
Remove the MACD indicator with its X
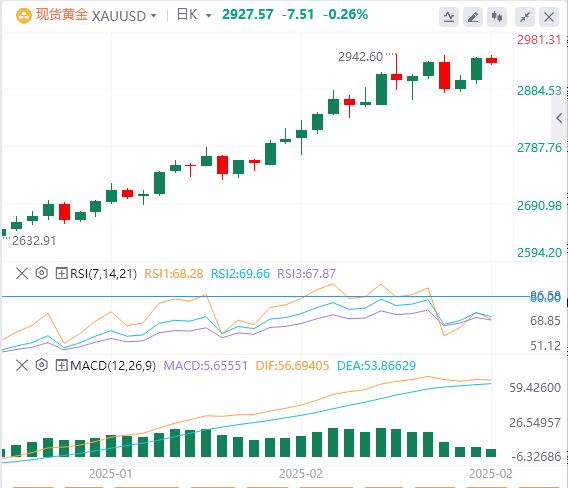coord(22,365)
